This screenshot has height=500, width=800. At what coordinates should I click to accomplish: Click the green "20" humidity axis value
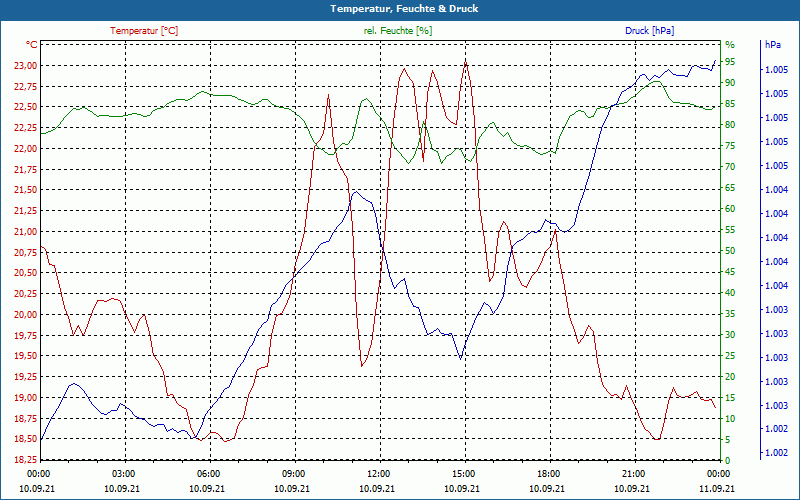730,377
